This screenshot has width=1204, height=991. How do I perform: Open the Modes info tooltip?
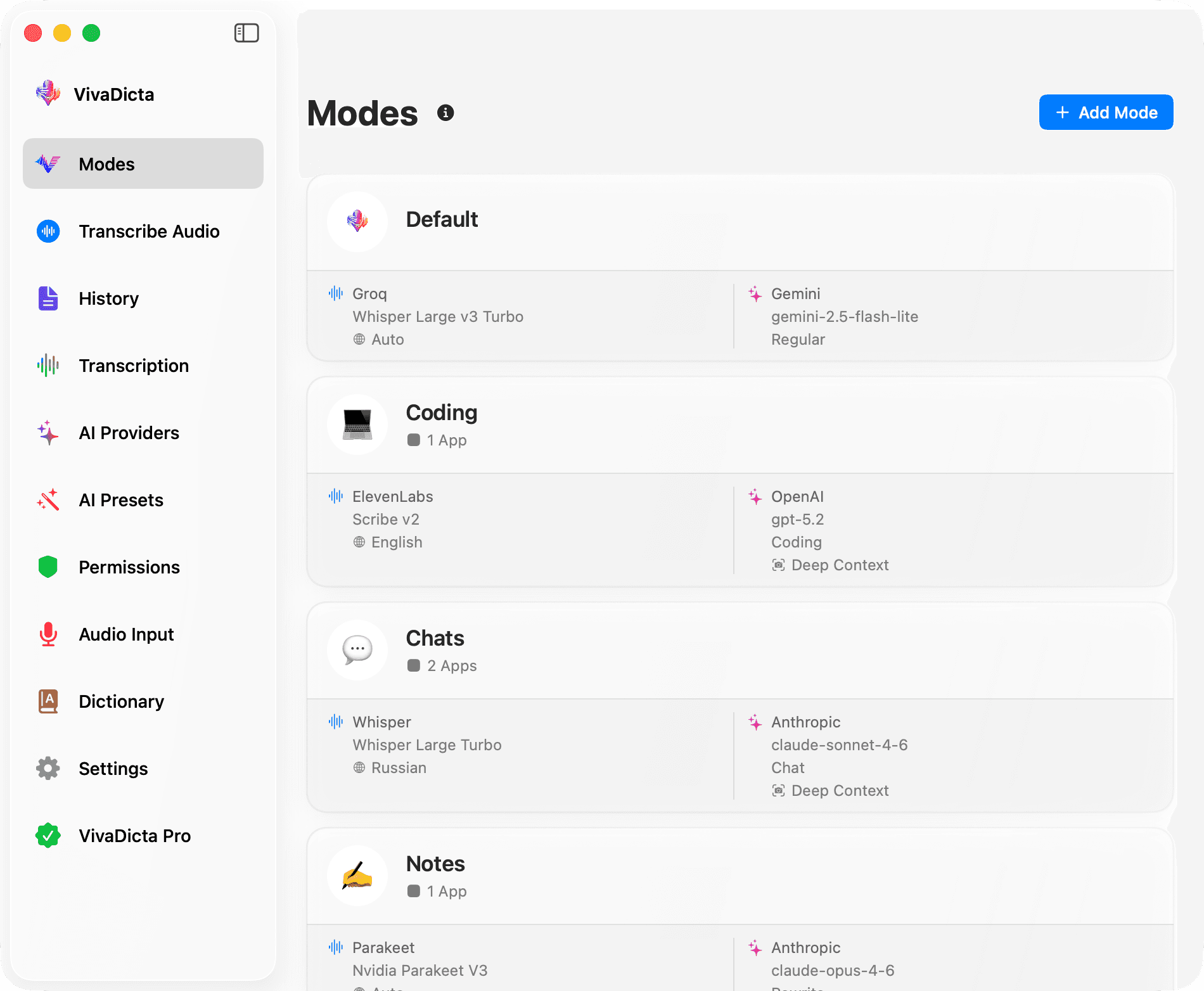(x=446, y=112)
